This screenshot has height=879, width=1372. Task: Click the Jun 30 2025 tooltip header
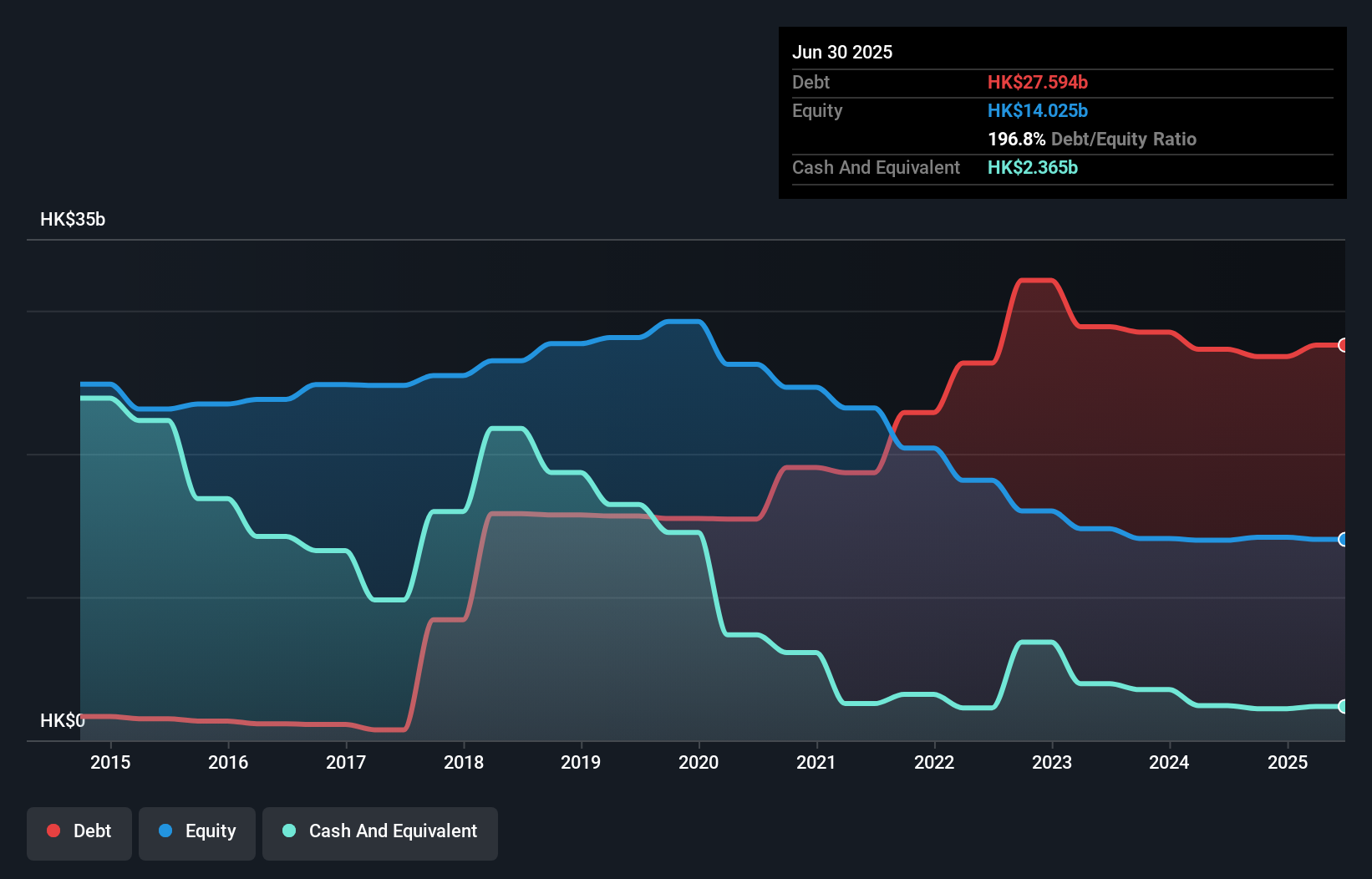[842, 52]
